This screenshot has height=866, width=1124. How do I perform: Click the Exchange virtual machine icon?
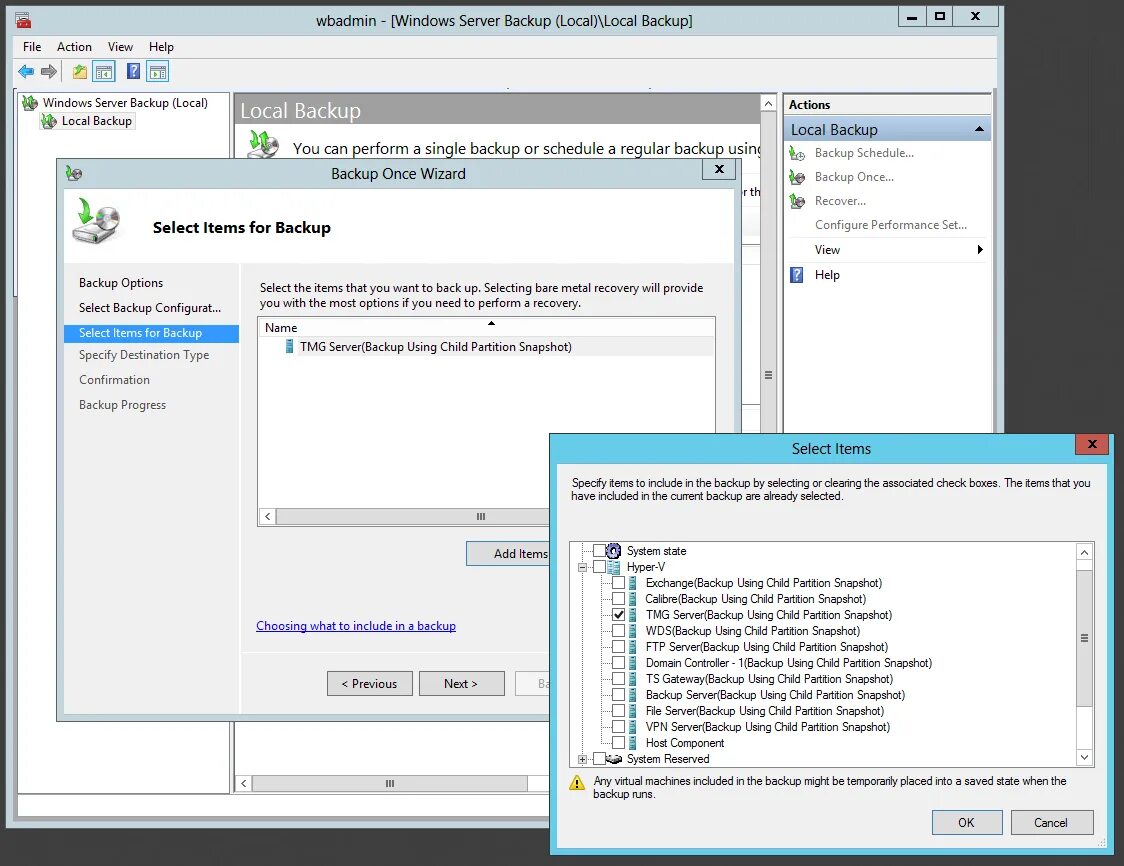632,583
